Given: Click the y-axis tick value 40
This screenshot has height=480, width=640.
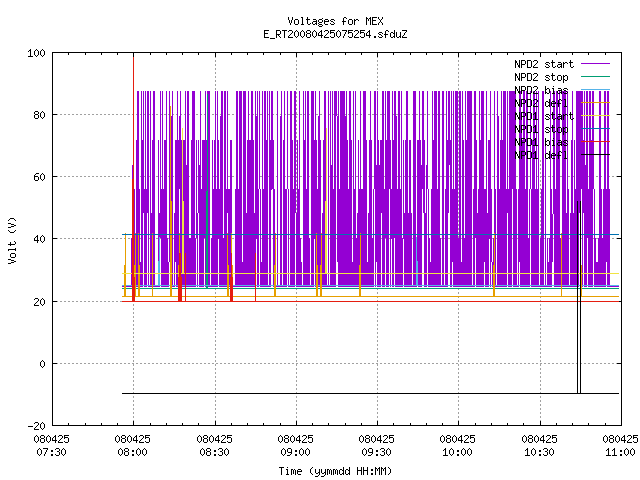Looking at the screenshot, I should [40, 239].
